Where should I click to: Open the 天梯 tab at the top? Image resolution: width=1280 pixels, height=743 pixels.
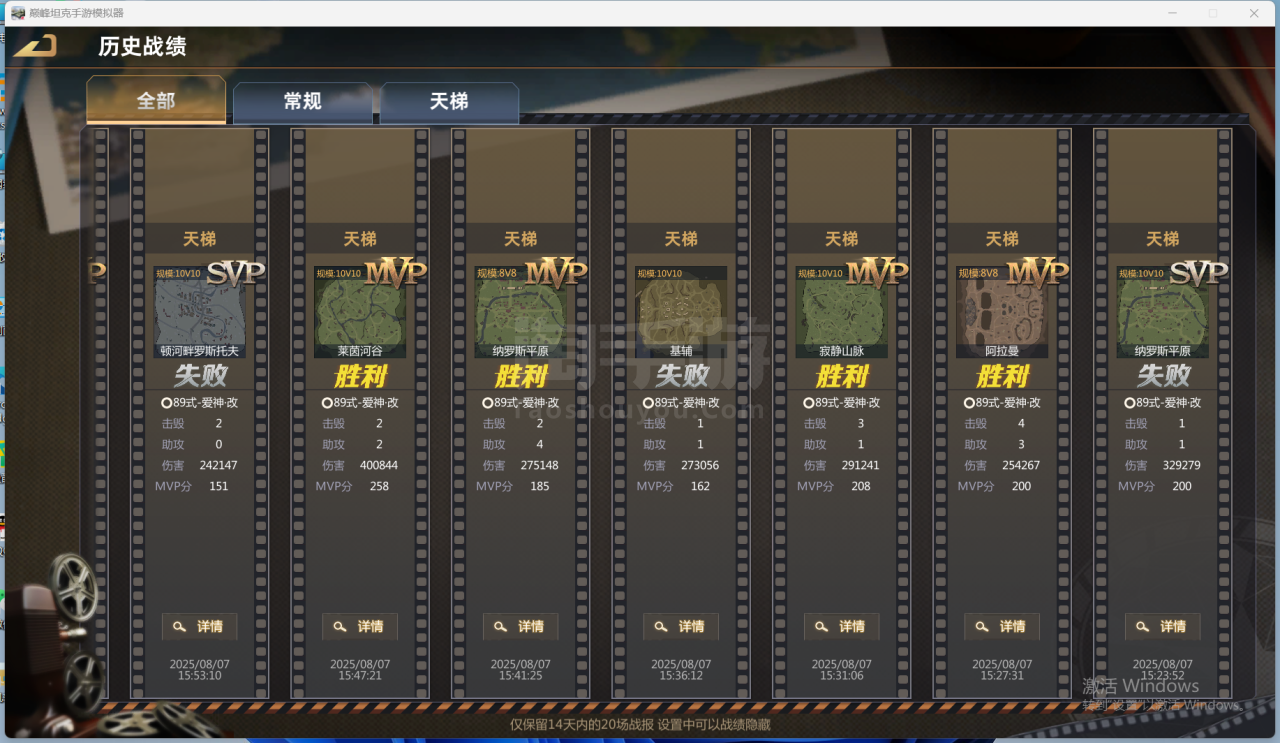pyautogui.click(x=449, y=102)
